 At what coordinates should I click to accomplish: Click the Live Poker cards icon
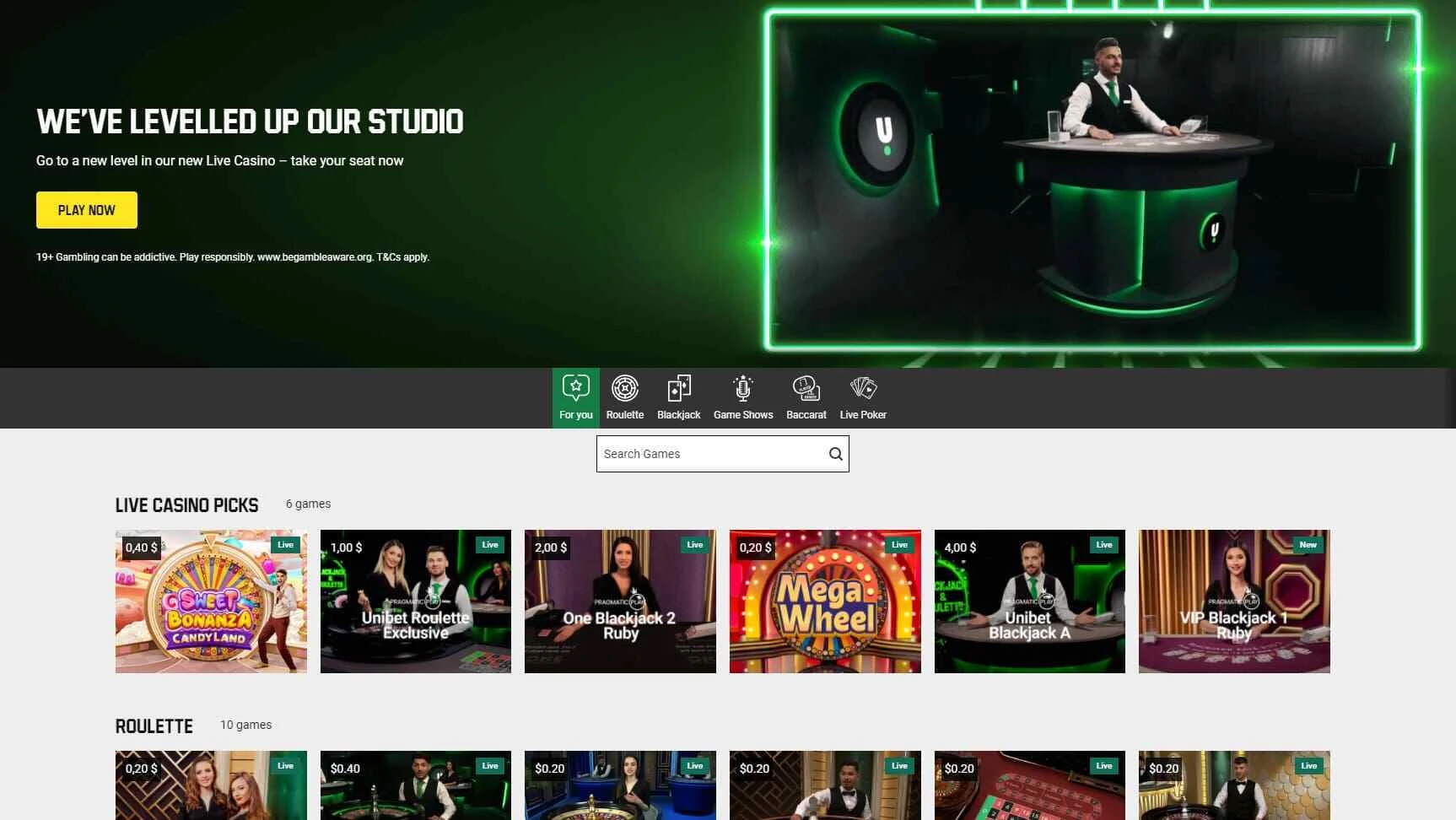coord(863,388)
